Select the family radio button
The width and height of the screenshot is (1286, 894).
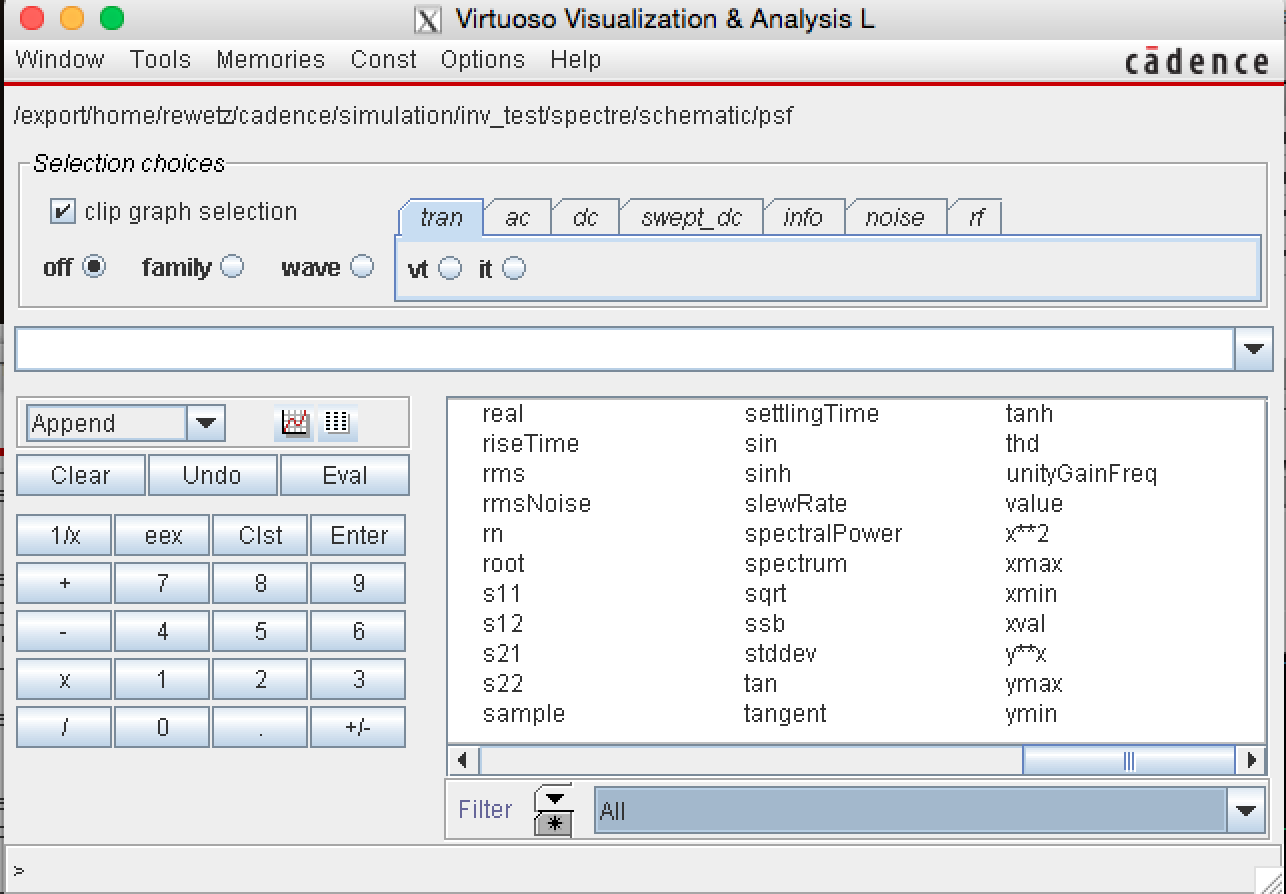pyautogui.click(x=232, y=267)
